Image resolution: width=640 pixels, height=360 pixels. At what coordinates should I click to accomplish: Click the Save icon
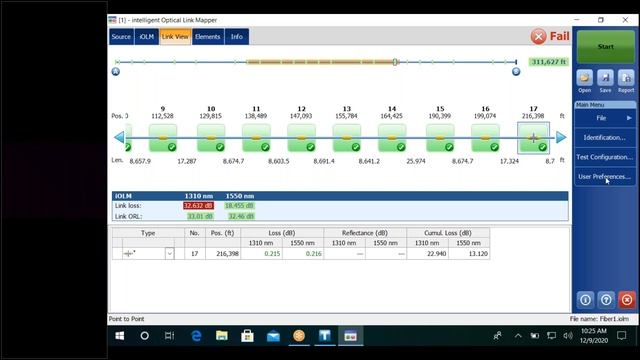click(605, 78)
